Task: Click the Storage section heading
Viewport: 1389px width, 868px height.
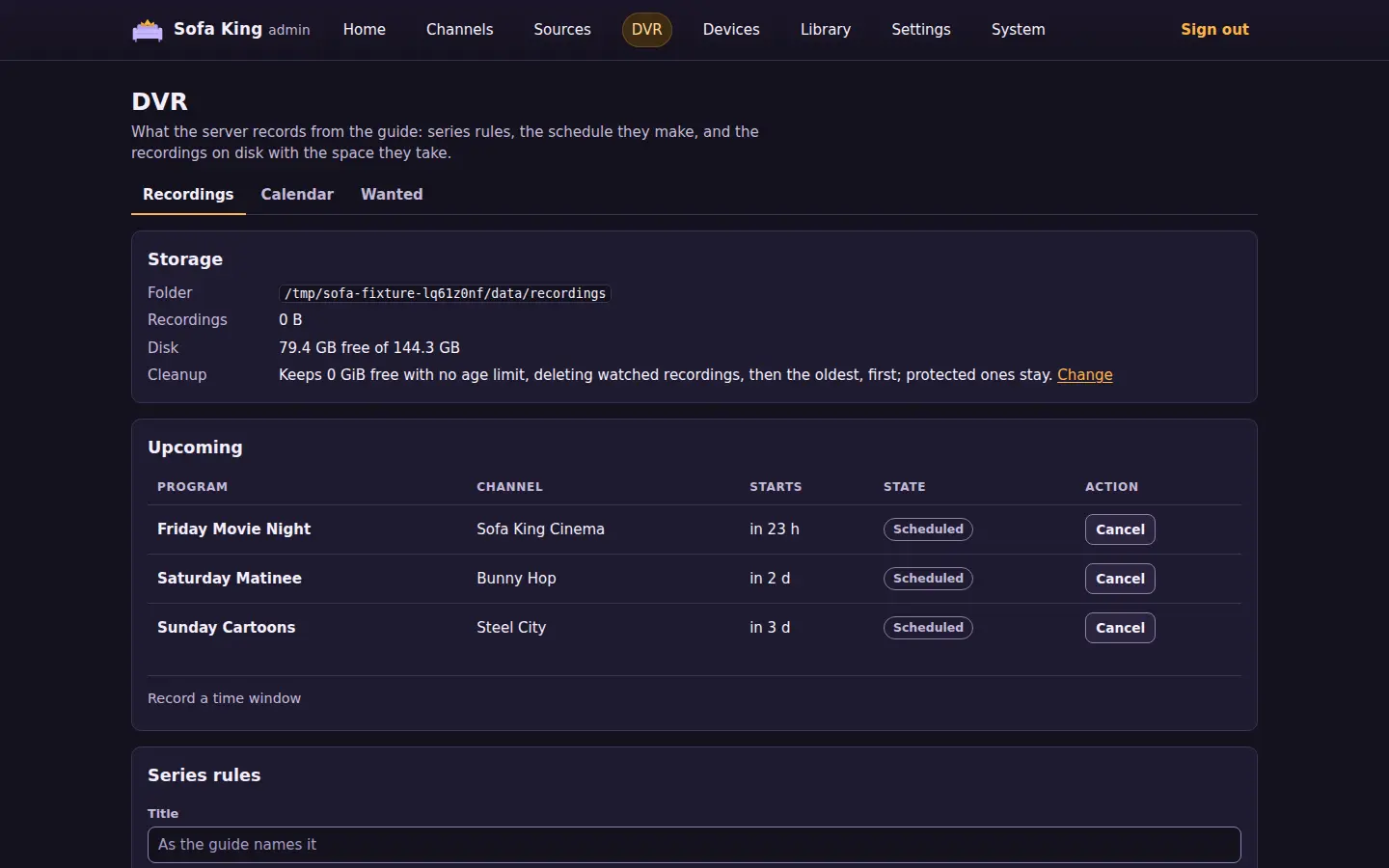Action: 185,259
